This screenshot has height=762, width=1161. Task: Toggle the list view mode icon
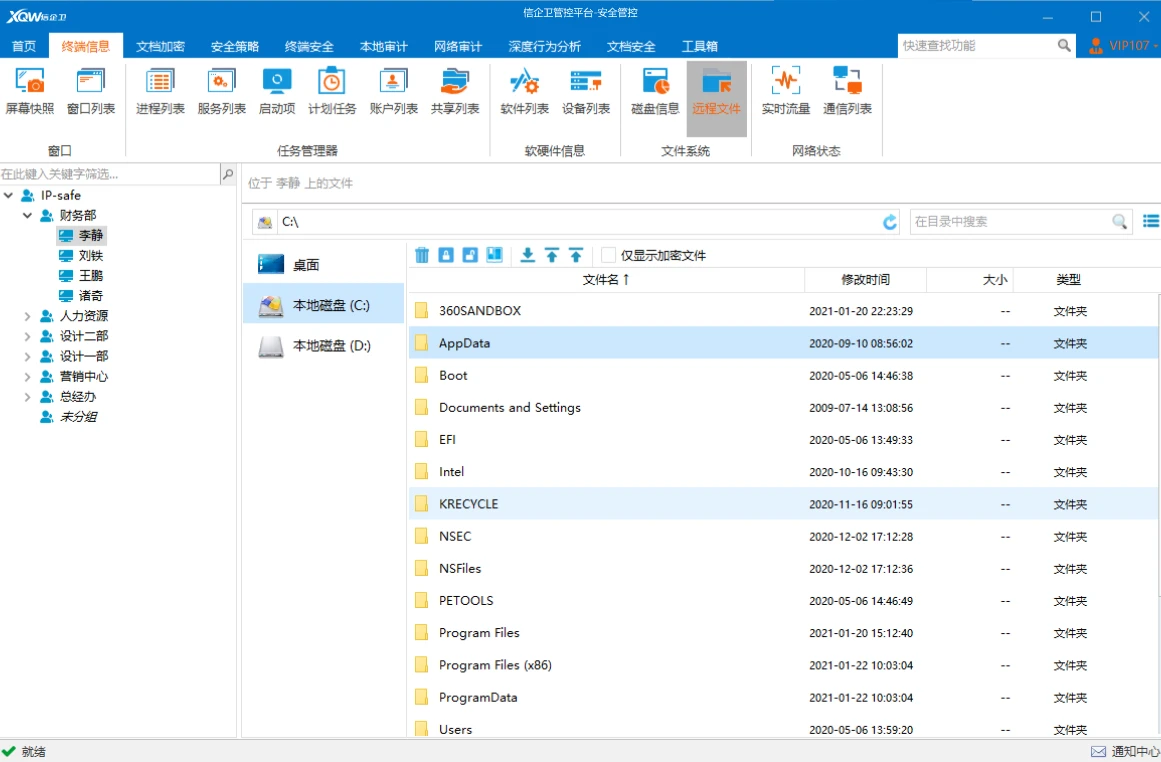[1151, 221]
